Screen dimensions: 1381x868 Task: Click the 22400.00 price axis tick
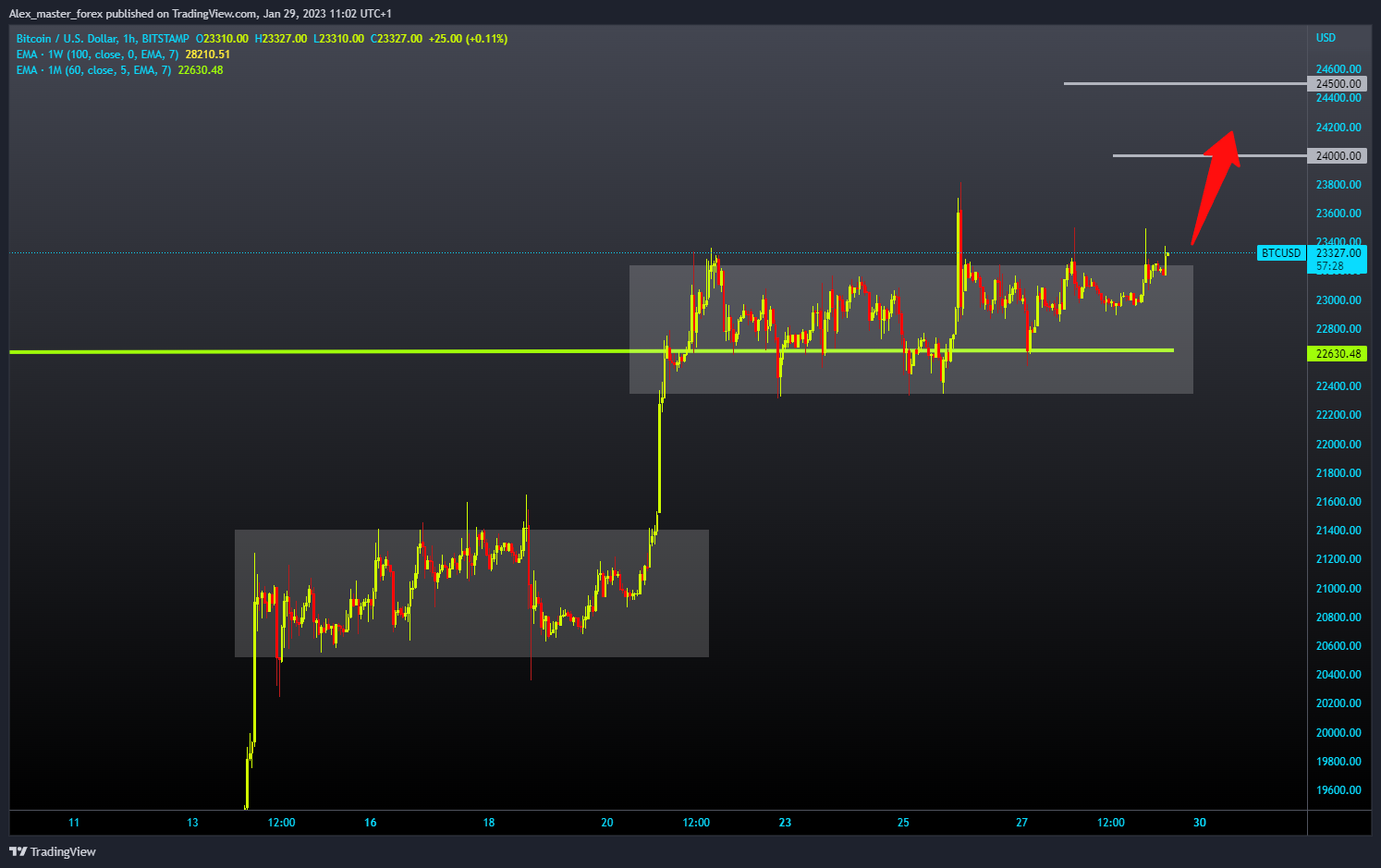coord(1338,386)
